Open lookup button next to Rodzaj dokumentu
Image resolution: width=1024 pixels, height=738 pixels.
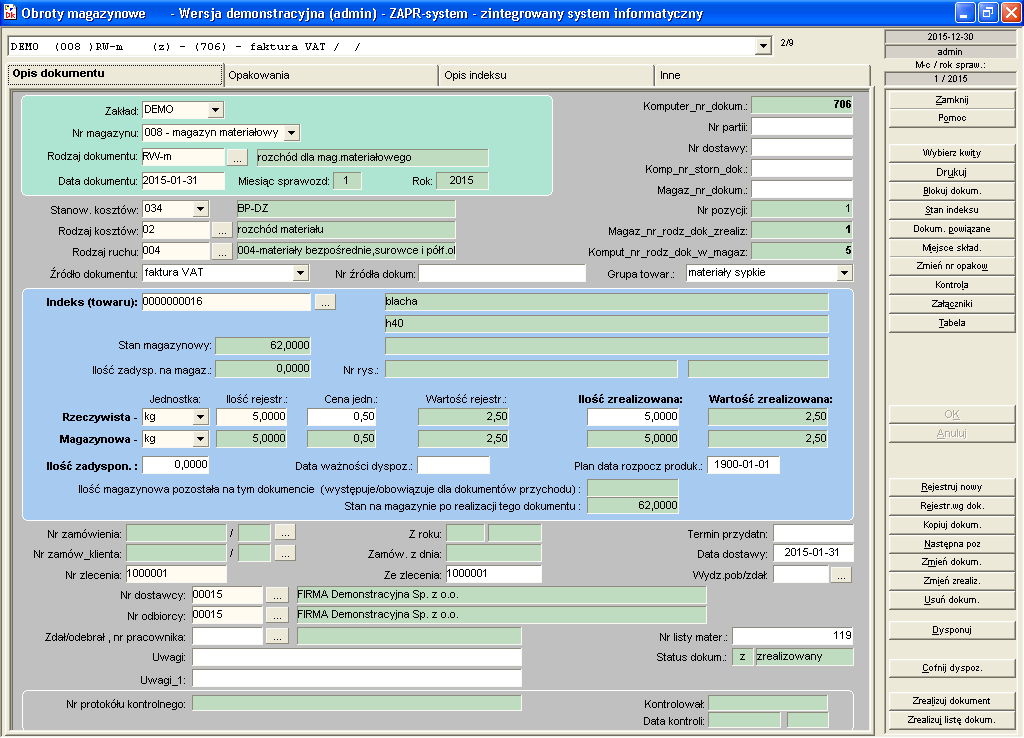point(236,157)
